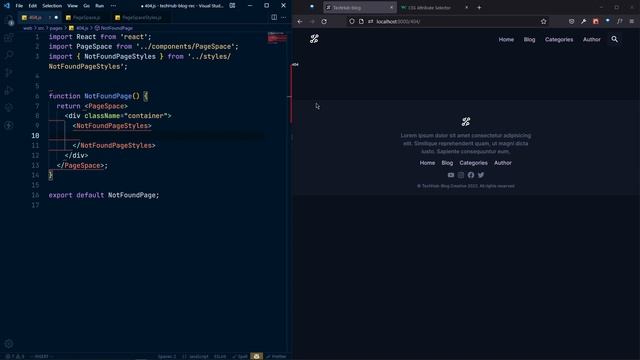
Task: Click the errors and warnings count in status bar
Action: [x=15, y=356]
